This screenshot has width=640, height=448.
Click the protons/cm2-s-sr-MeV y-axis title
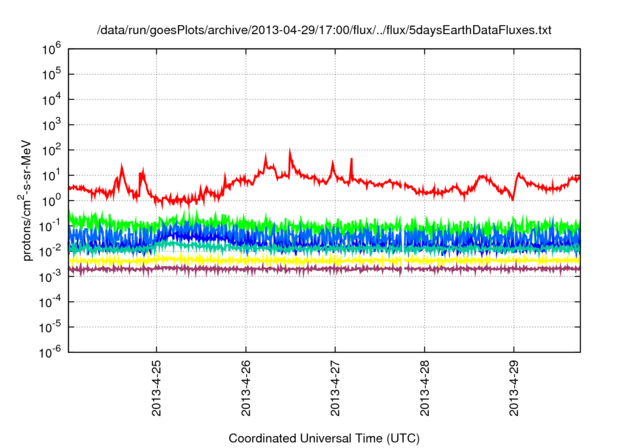pos(26,200)
